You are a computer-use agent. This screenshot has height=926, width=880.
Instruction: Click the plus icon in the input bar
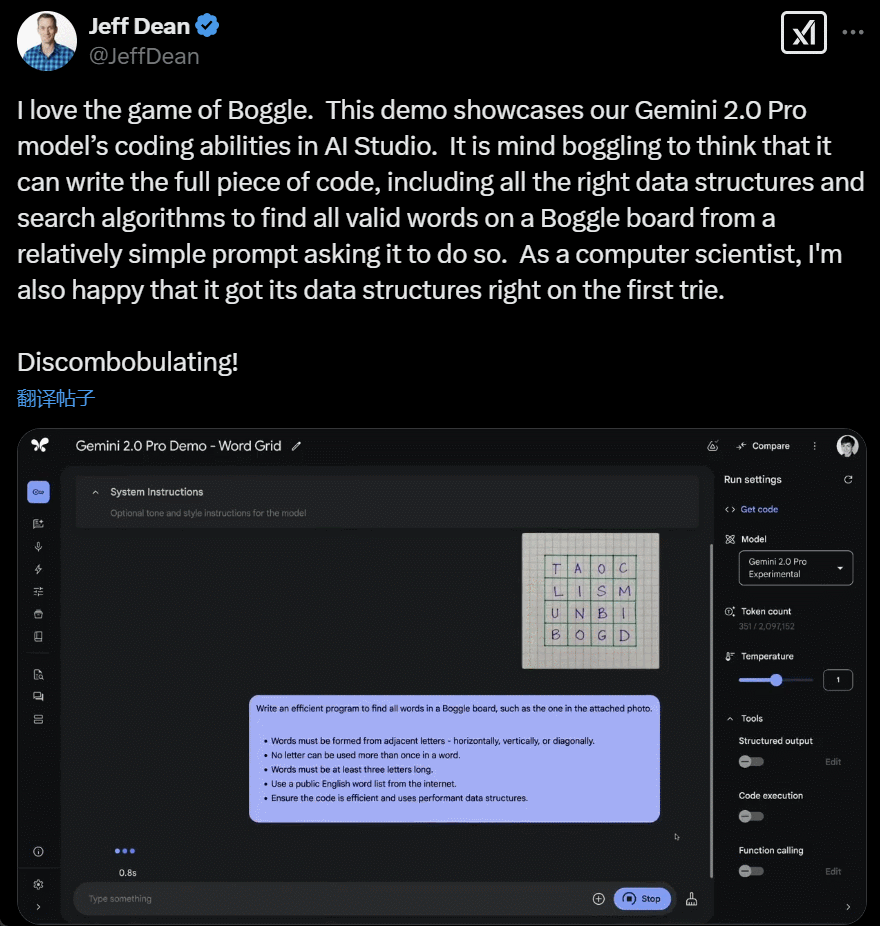[x=598, y=898]
